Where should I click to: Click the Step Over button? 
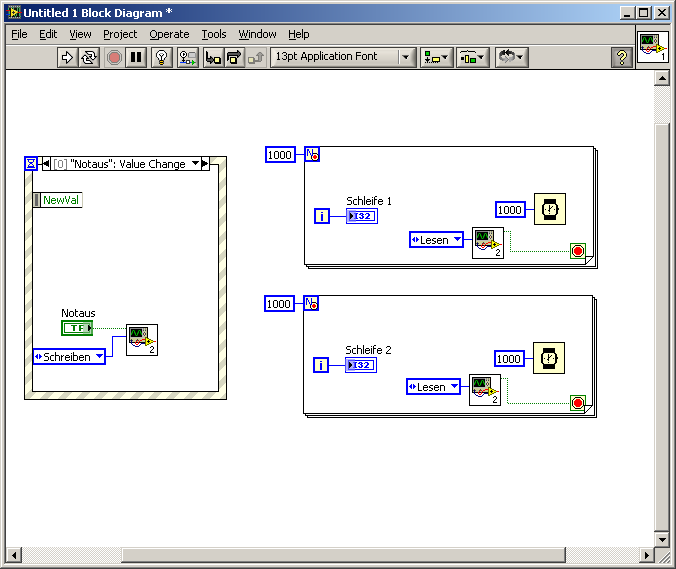point(234,57)
